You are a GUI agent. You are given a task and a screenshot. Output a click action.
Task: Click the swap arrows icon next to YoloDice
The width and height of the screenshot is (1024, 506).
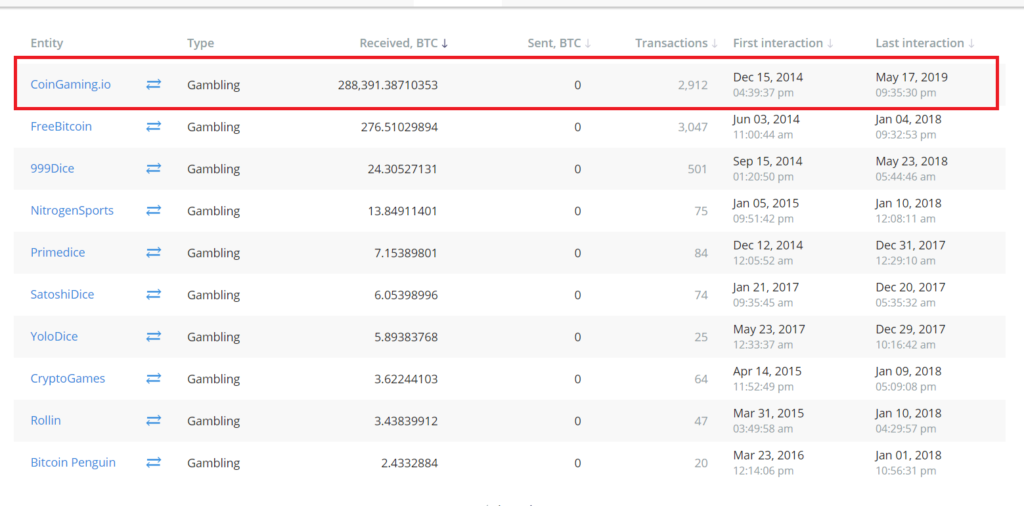click(153, 336)
